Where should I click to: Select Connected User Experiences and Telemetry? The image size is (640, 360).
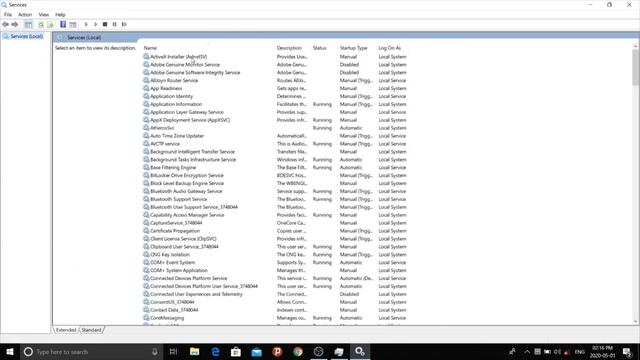pyautogui.click(x=196, y=294)
